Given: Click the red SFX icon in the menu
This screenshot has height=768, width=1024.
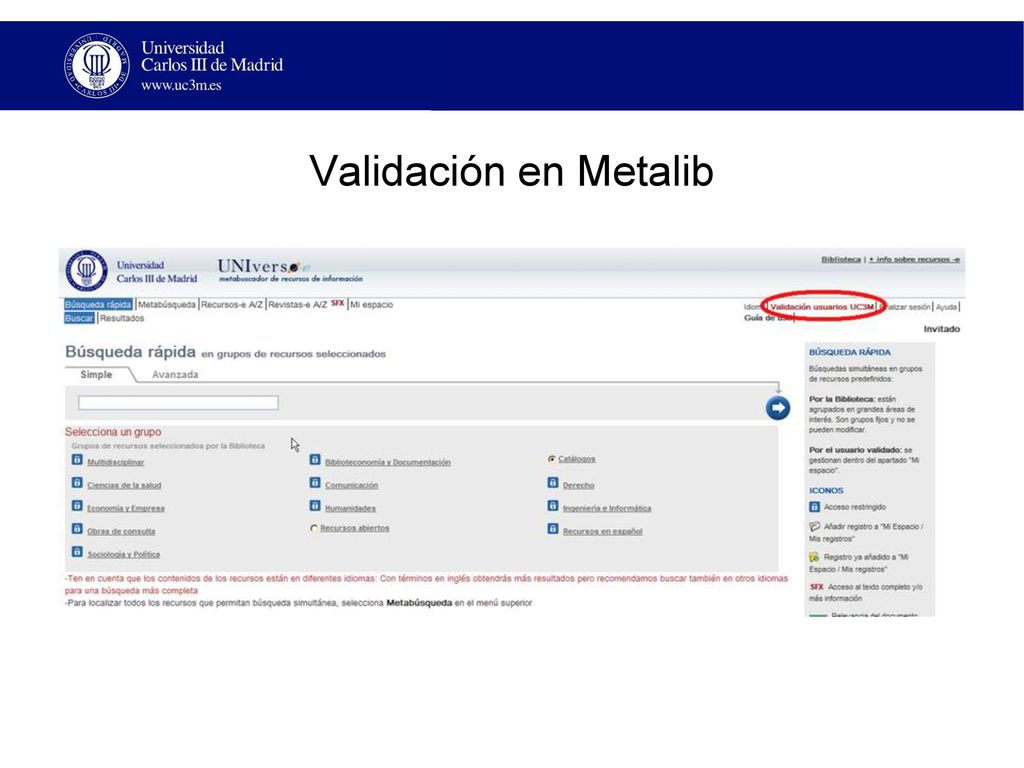Looking at the screenshot, I should click(x=337, y=303).
